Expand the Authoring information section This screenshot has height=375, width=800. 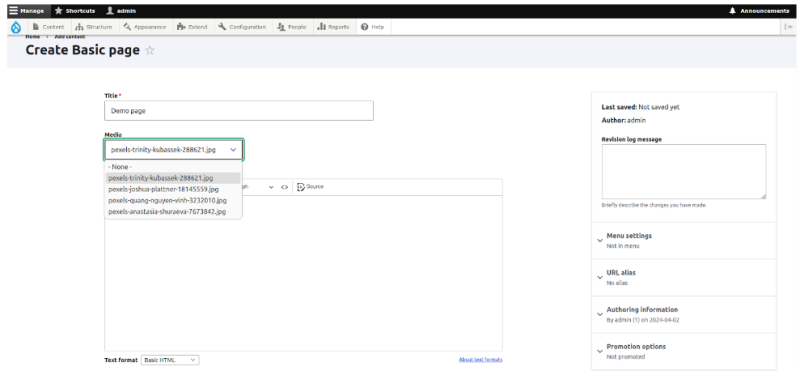[x=684, y=314]
